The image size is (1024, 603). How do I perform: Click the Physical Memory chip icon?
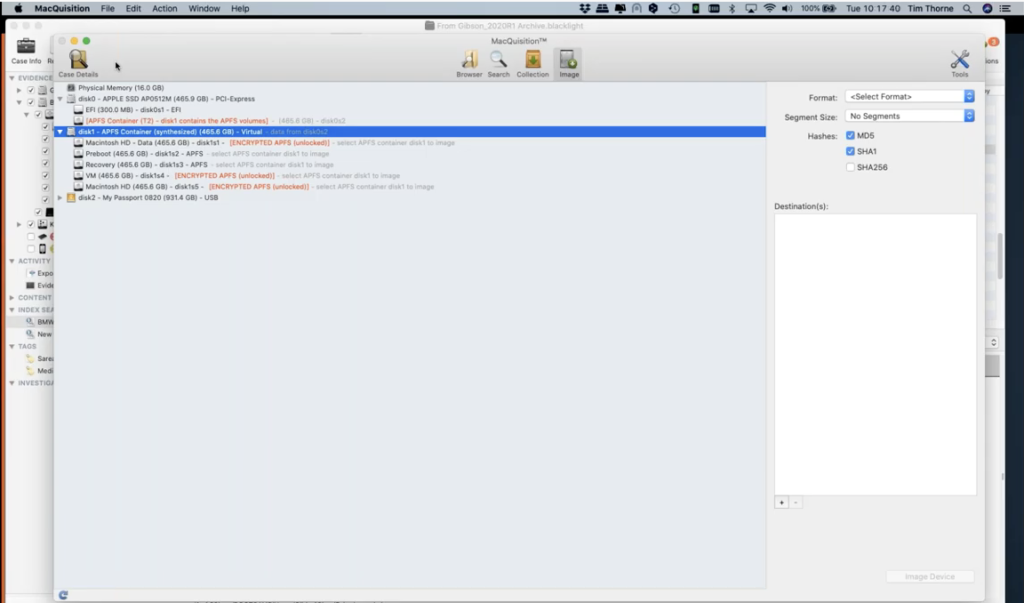[71, 88]
